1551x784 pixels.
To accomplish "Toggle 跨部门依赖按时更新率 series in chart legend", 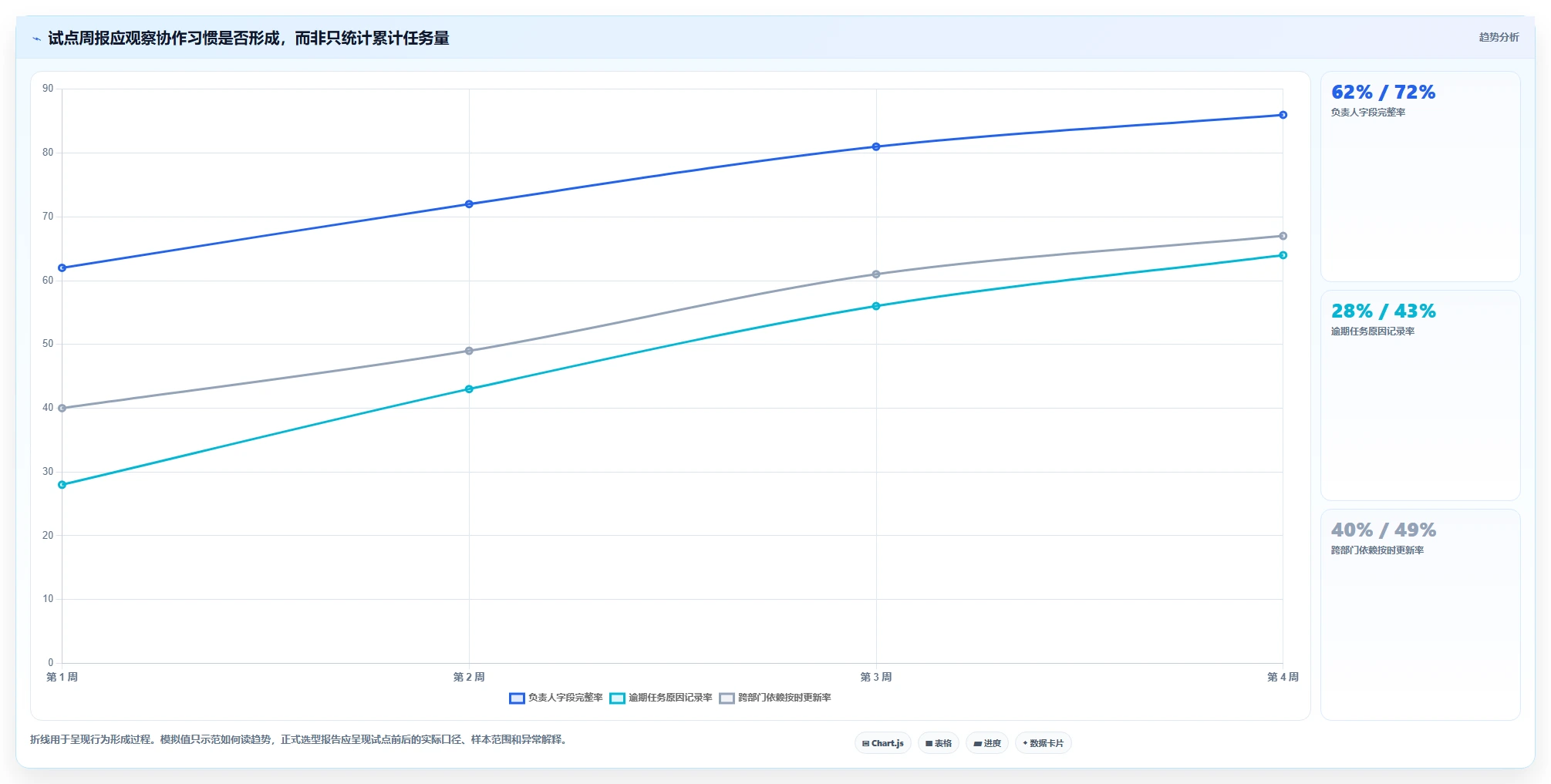I will click(775, 698).
